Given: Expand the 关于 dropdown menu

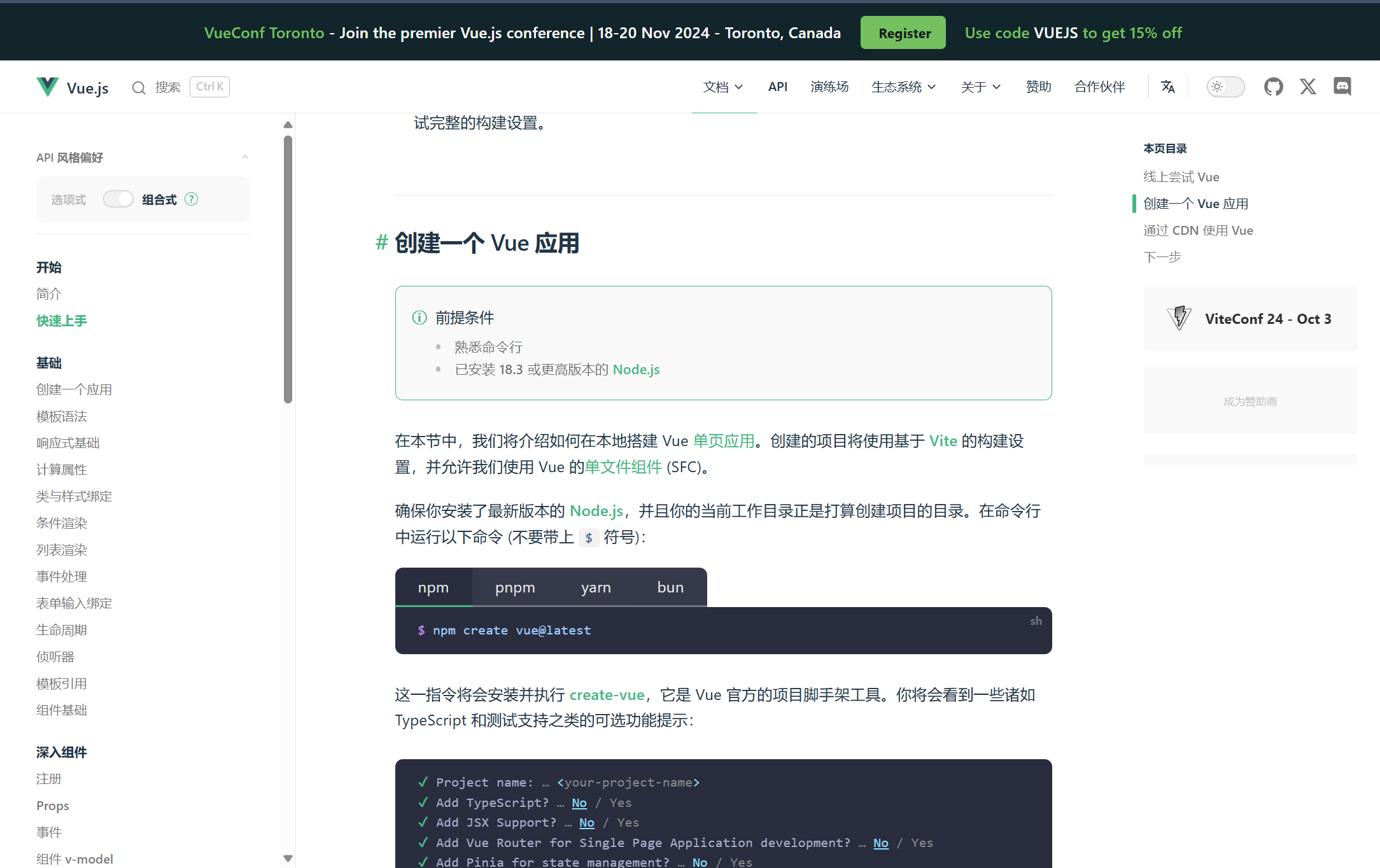Looking at the screenshot, I should [x=980, y=87].
